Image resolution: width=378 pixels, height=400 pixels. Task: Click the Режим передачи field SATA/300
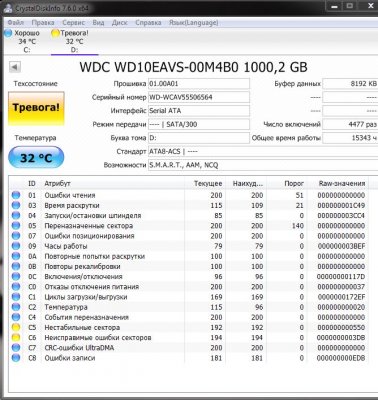point(199,124)
